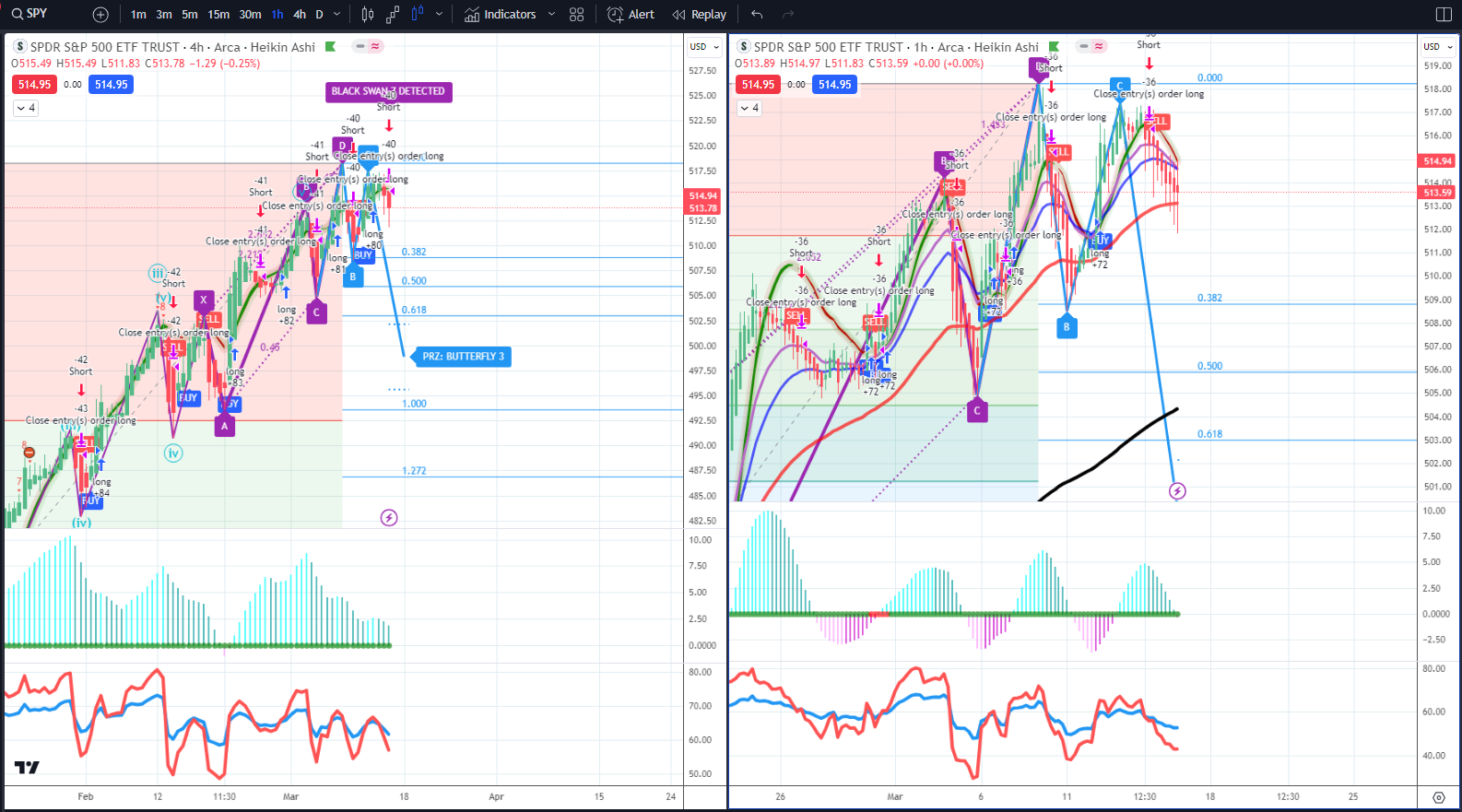Click the red 514.95 sell button, left chart
The image size is (1462, 812).
(34, 85)
